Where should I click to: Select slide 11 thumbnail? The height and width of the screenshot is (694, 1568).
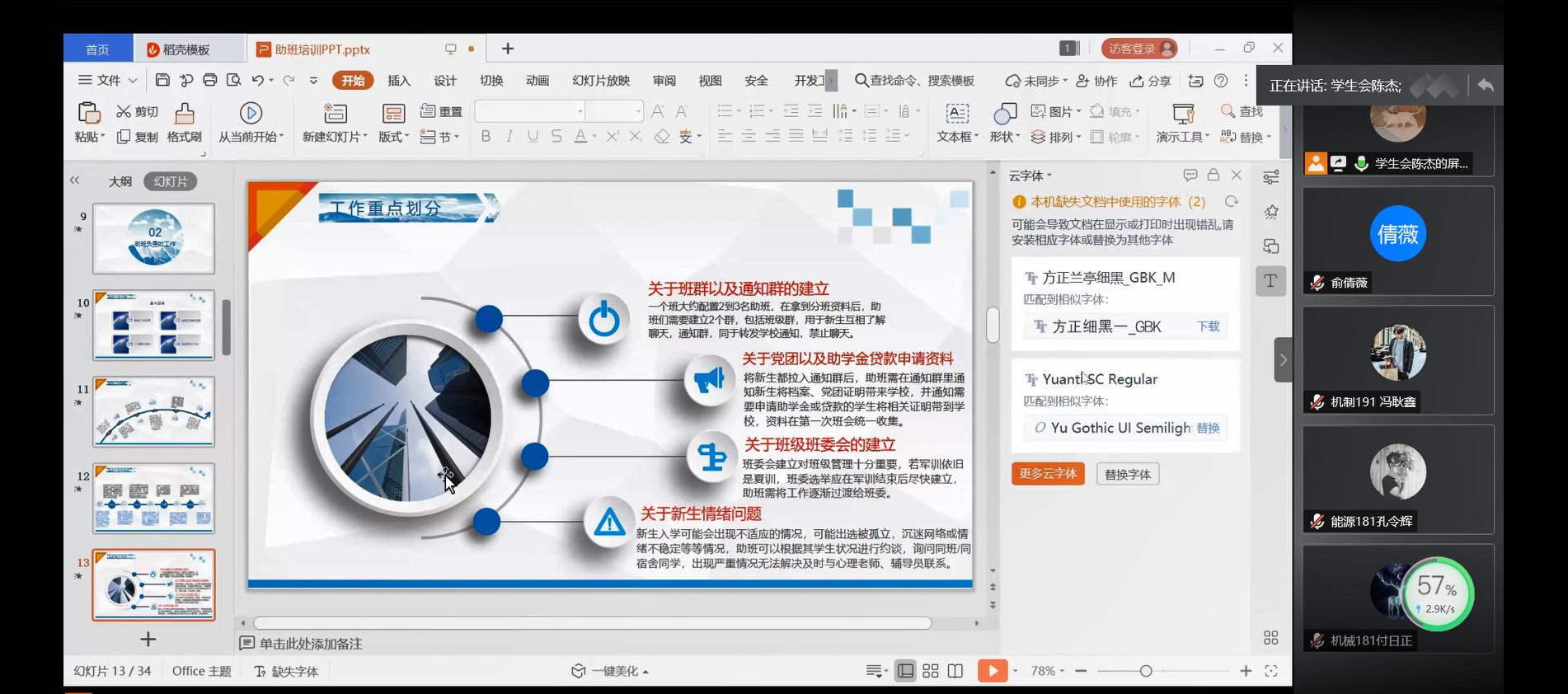(x=153, y=412)
